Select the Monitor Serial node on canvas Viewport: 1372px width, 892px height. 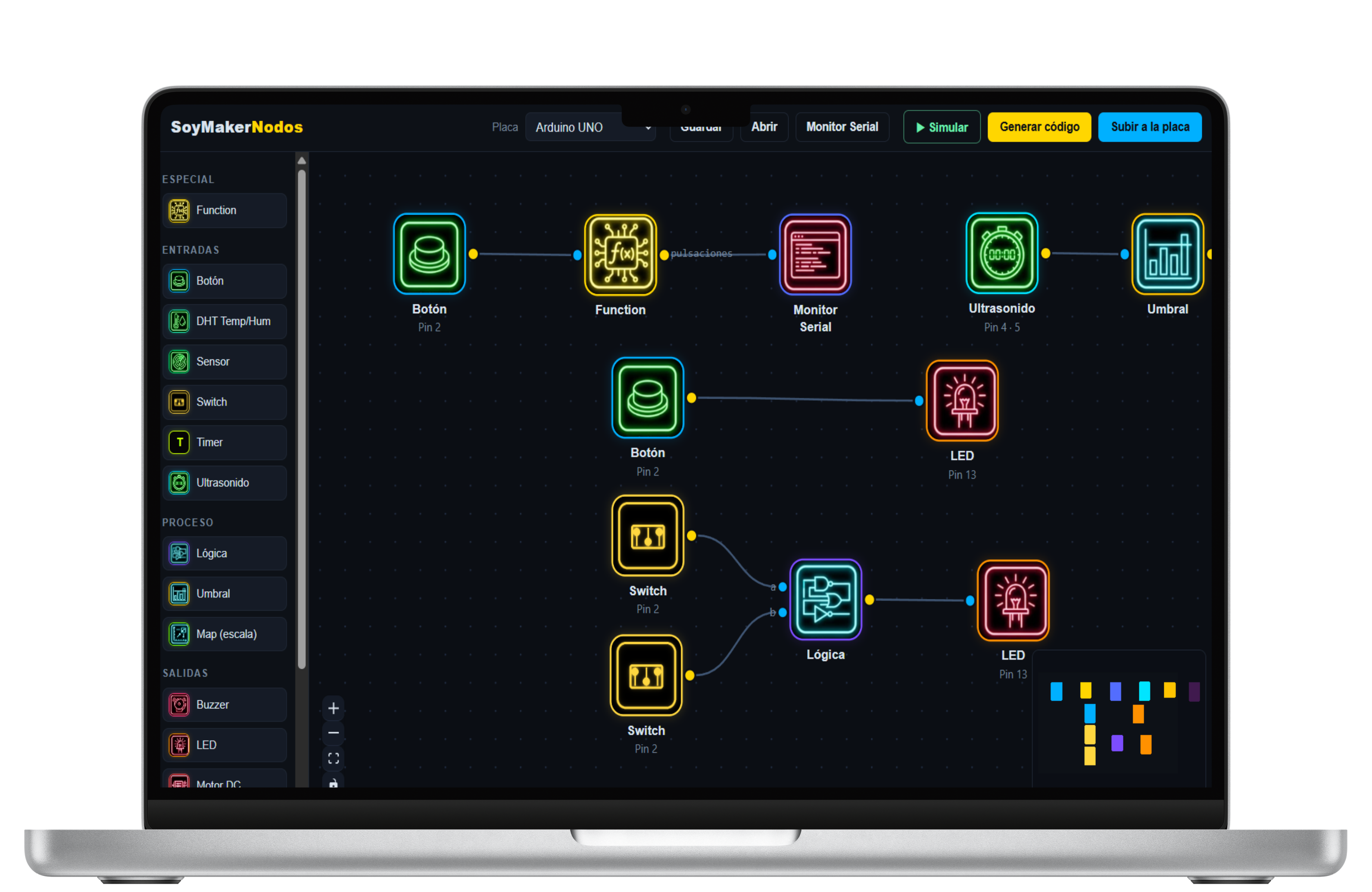815,255
